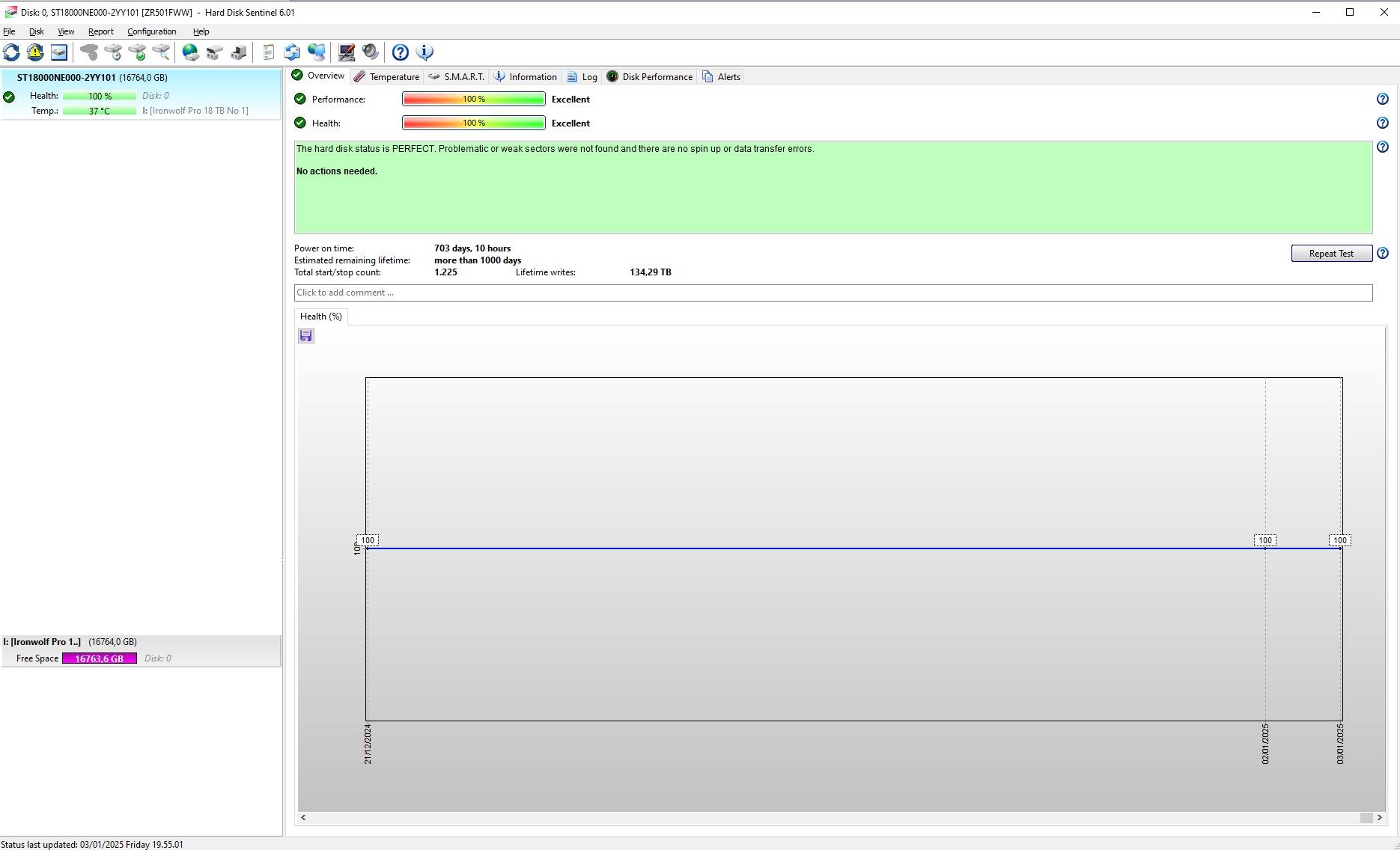Click the report document toolbar icon
Image resolution: width=1400 pixels, height=850 pixels.
(x=269, y=52)
